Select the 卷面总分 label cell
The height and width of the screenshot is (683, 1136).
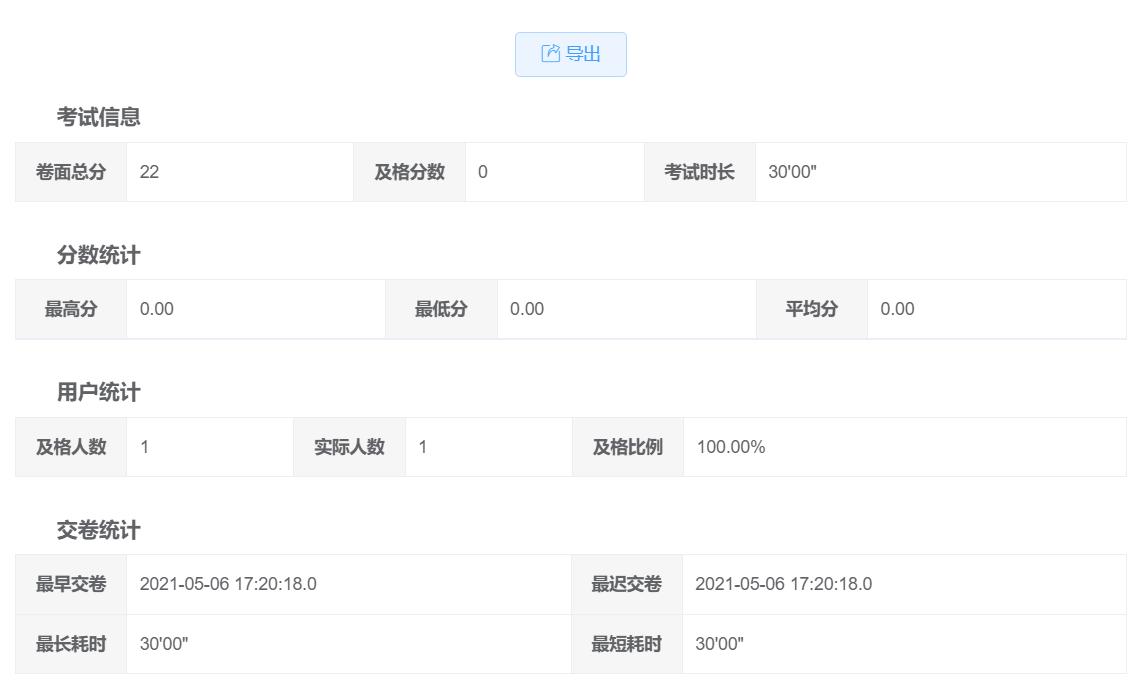[70, 172]
